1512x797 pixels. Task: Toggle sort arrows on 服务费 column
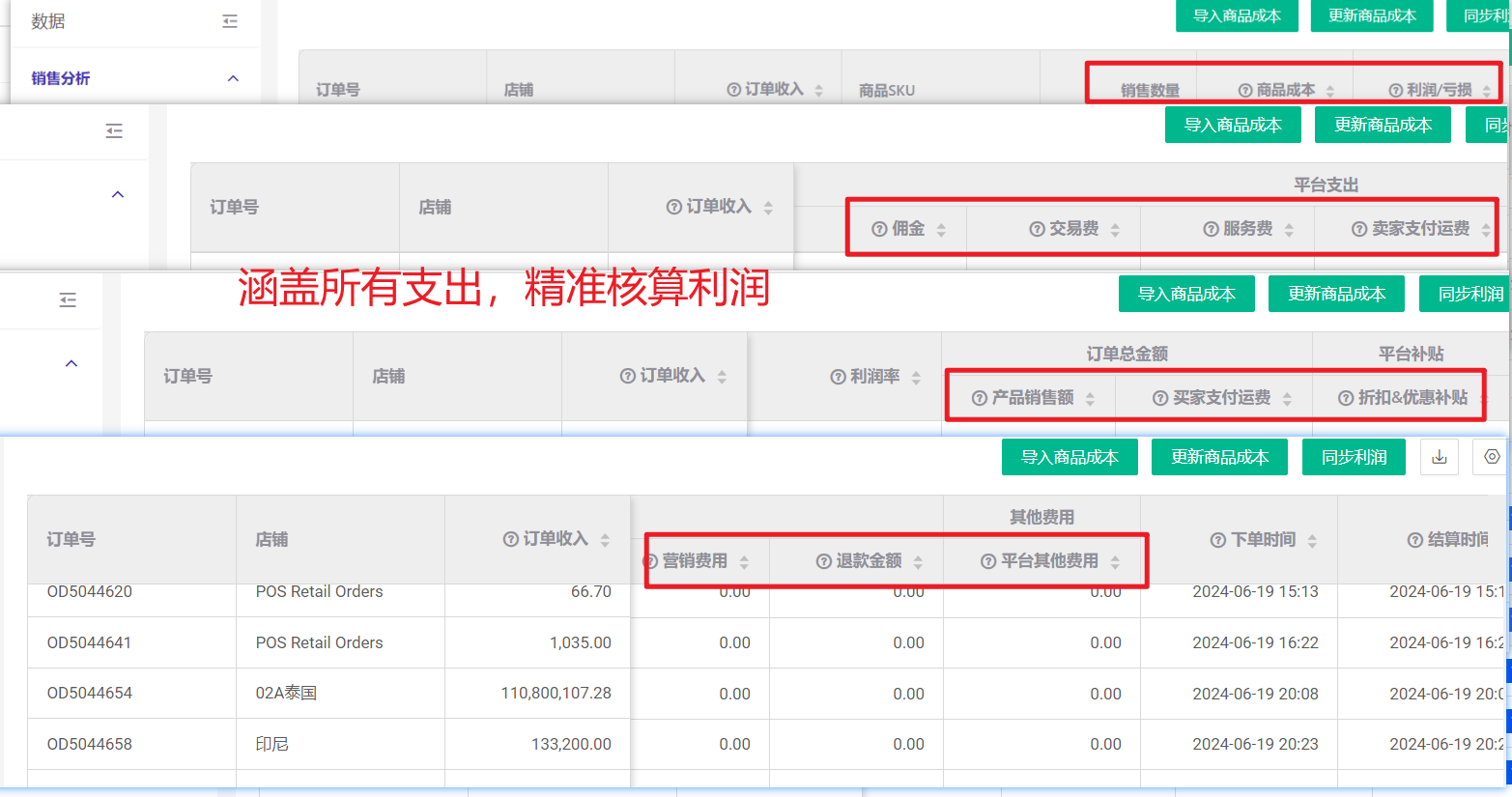pyautogui.click(x=1289, y=230)
